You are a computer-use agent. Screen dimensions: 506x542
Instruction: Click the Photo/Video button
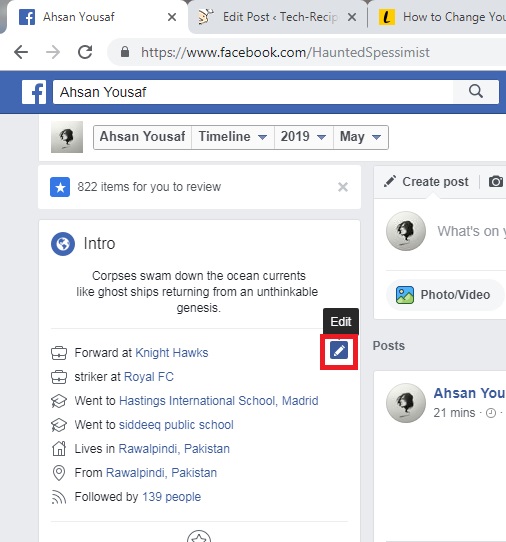pos(444,295)
